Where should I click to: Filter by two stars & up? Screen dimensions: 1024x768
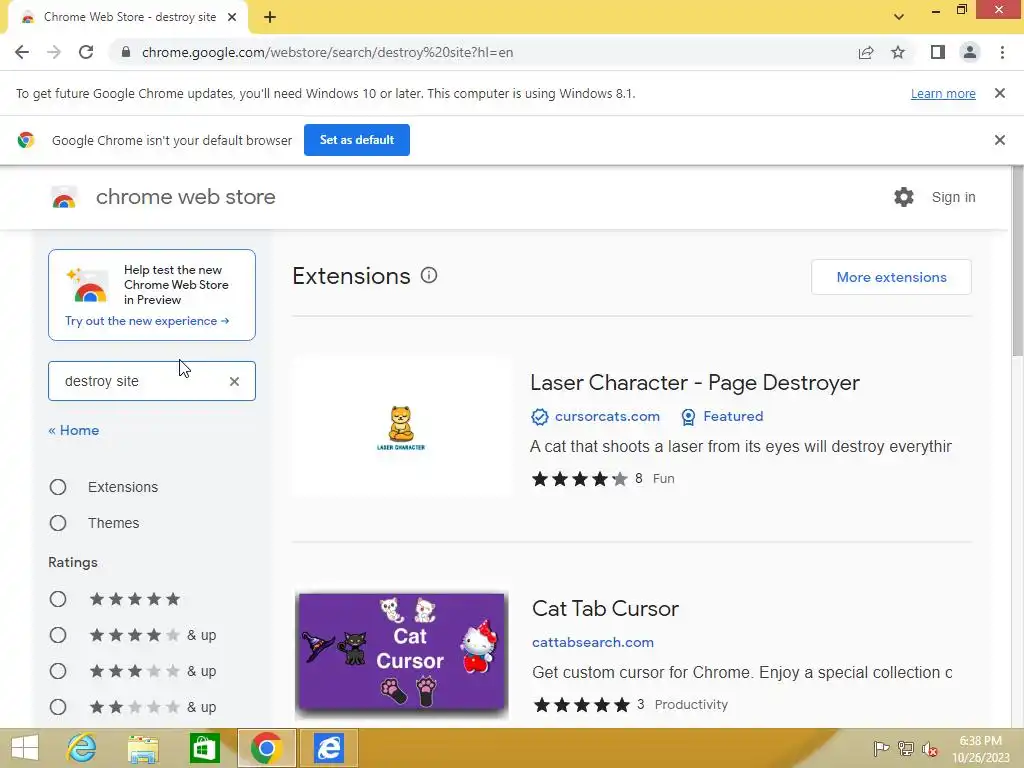point(58,707)
